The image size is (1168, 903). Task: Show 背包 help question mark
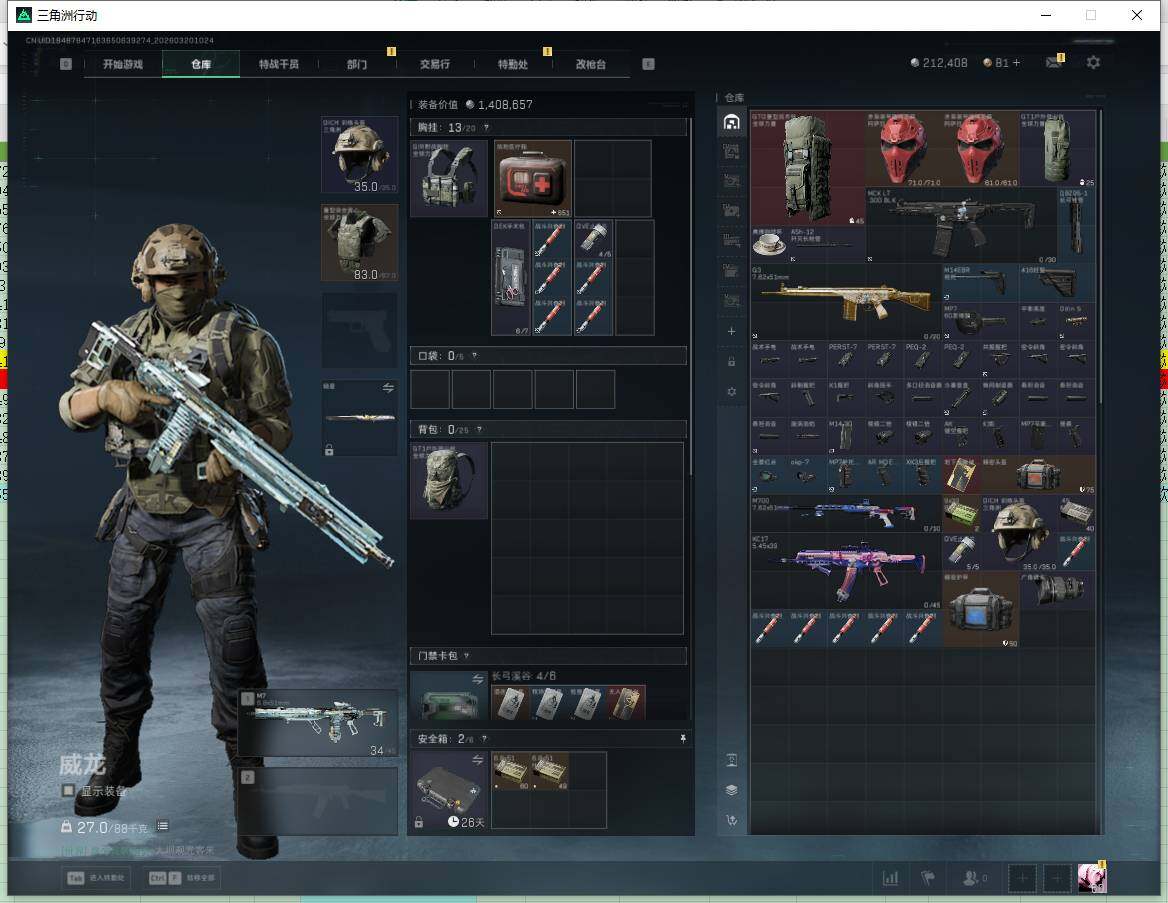pos(479,430)
